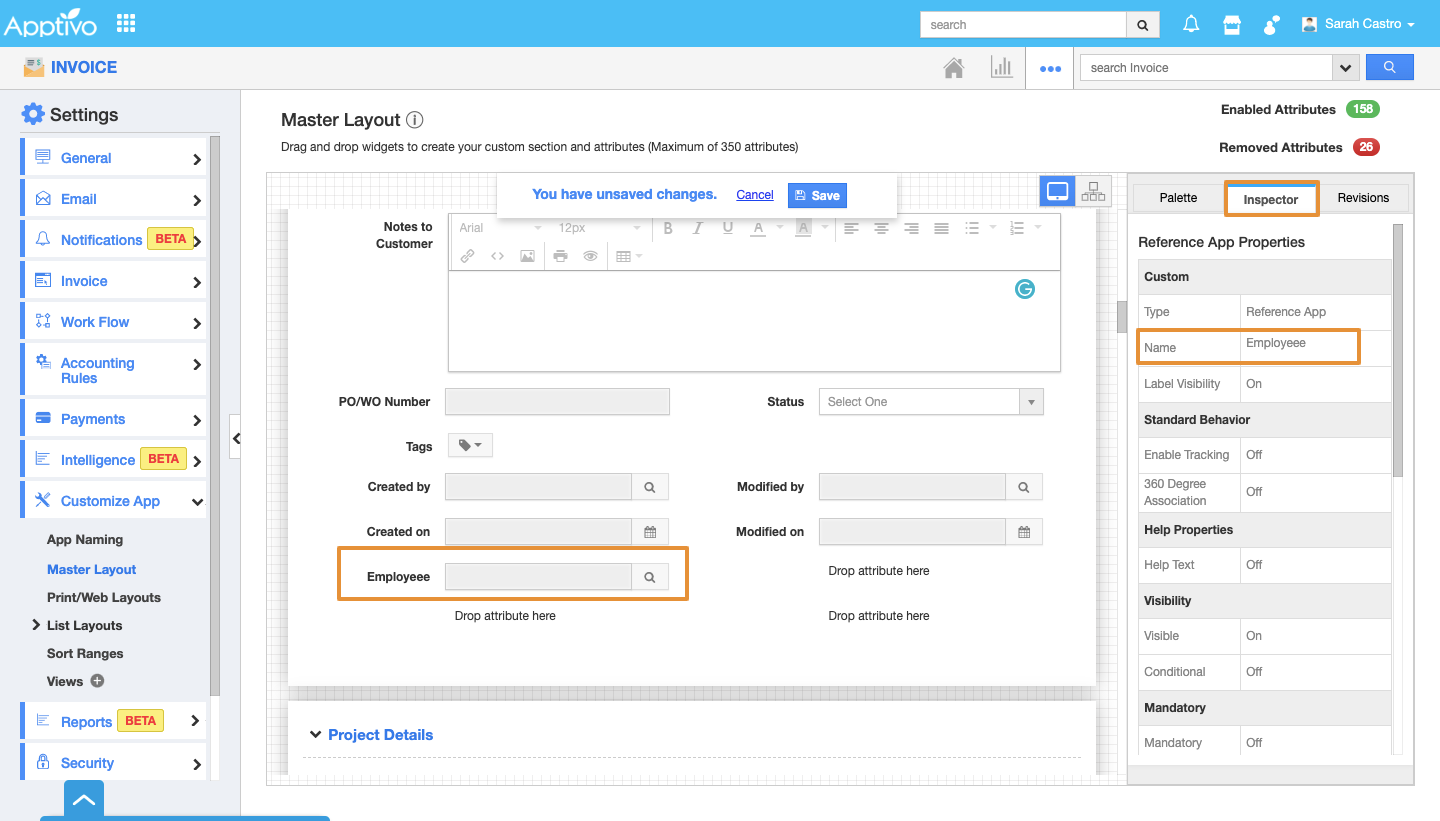Image resolution: width=1440 pixels, height=821 pixels.
Task: Apply underline in Notes editor
Action: [x=728, y=228]
